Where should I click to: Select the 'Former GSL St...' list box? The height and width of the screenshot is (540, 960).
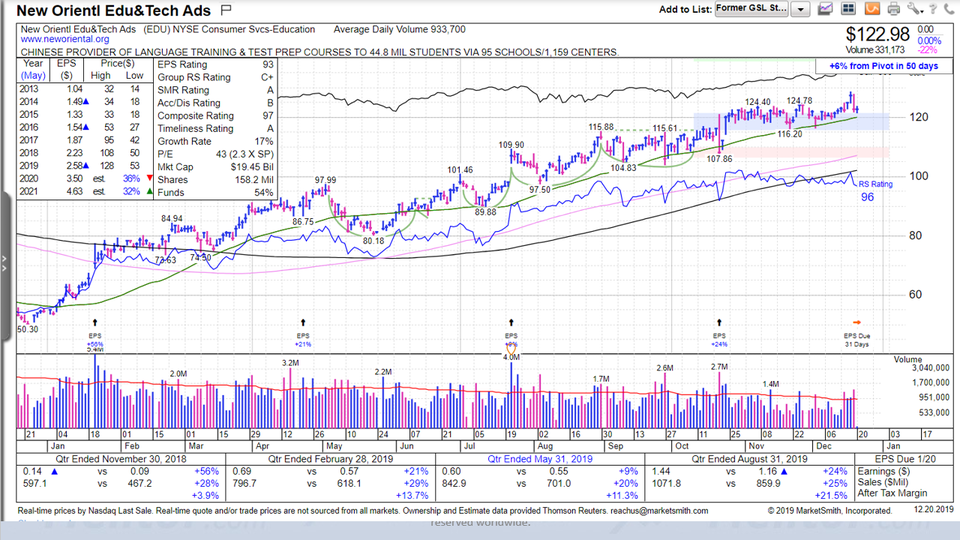point(752,9)
